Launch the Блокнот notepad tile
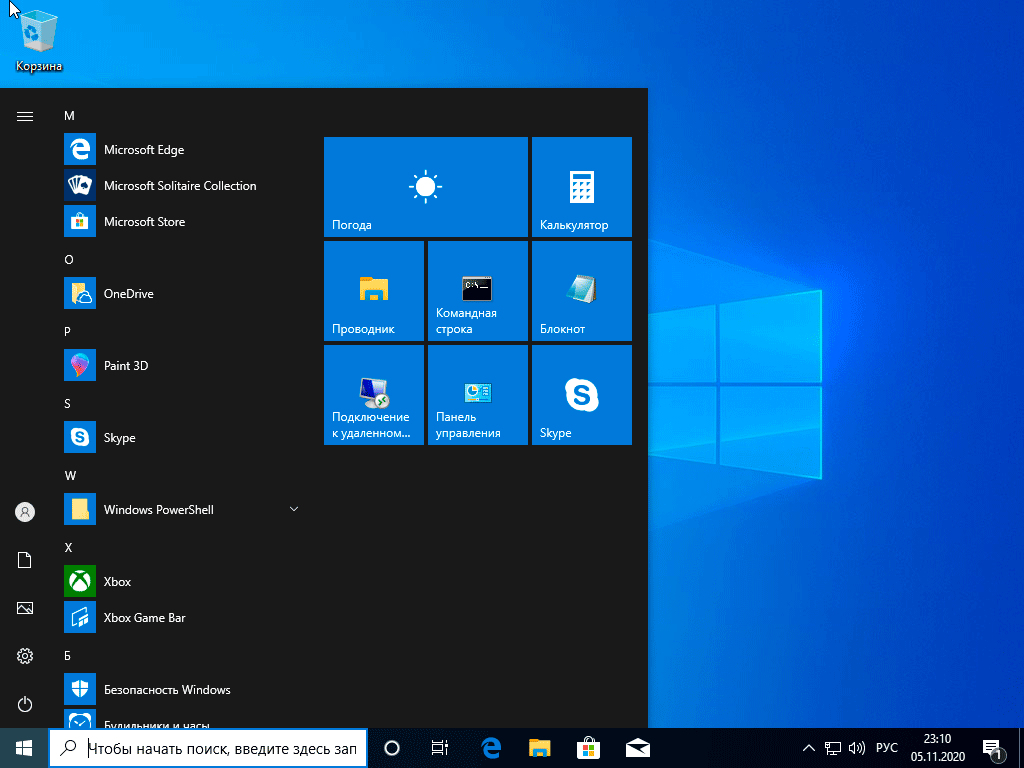 tap(581, 291)
